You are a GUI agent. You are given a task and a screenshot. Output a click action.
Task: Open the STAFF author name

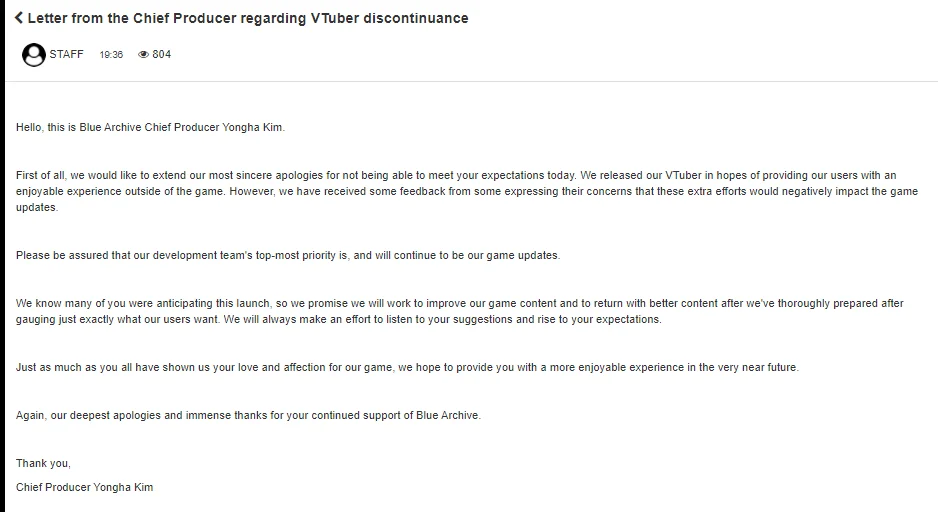(x=66, y=54)
